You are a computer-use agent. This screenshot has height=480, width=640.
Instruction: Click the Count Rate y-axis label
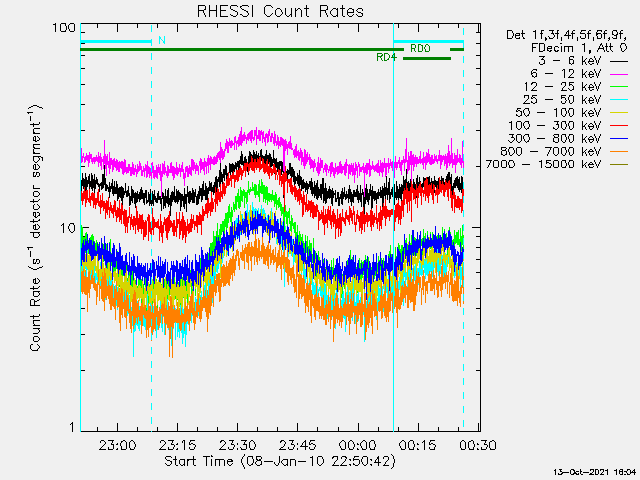pyautogui.click(x=36, y=229)
